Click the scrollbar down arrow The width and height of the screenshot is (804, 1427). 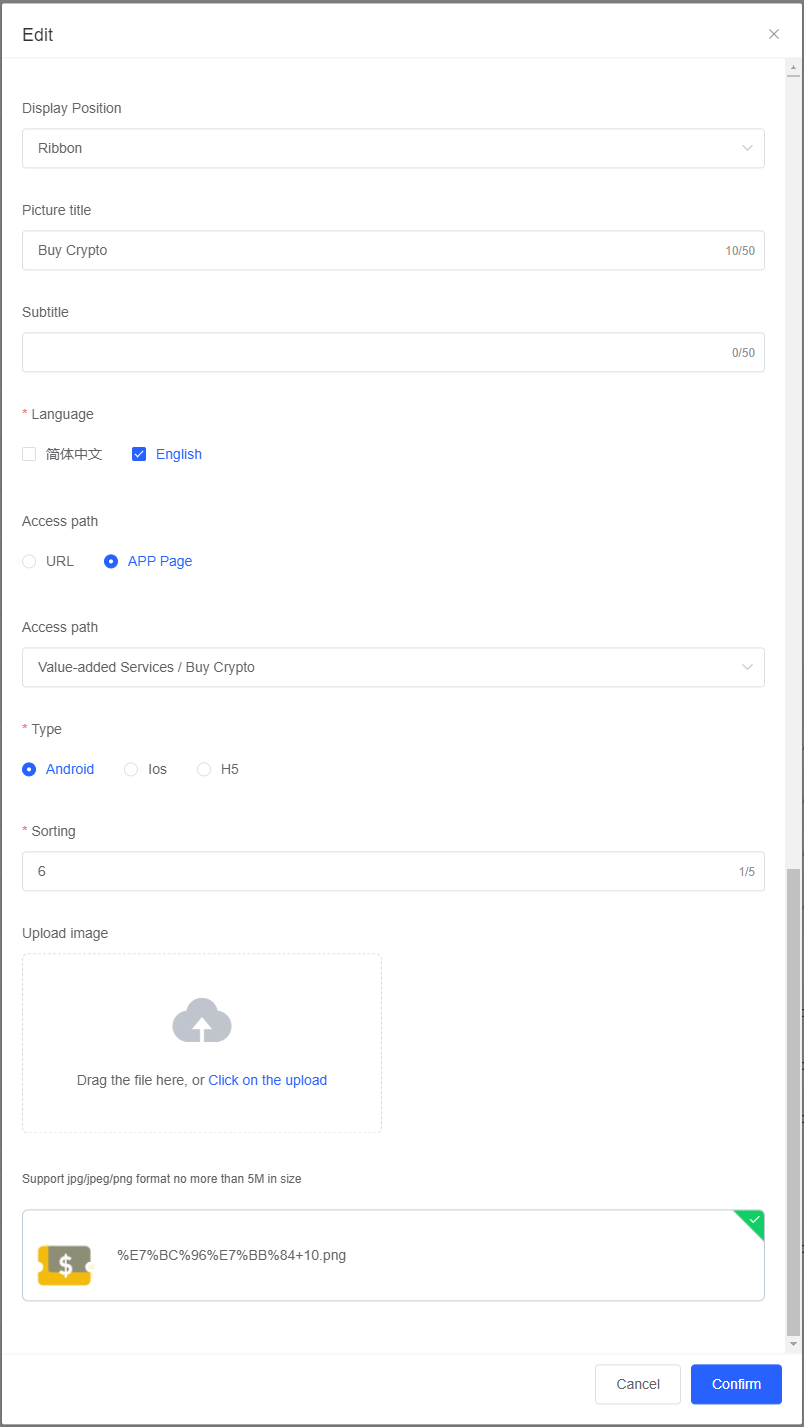pos(793,1345)
